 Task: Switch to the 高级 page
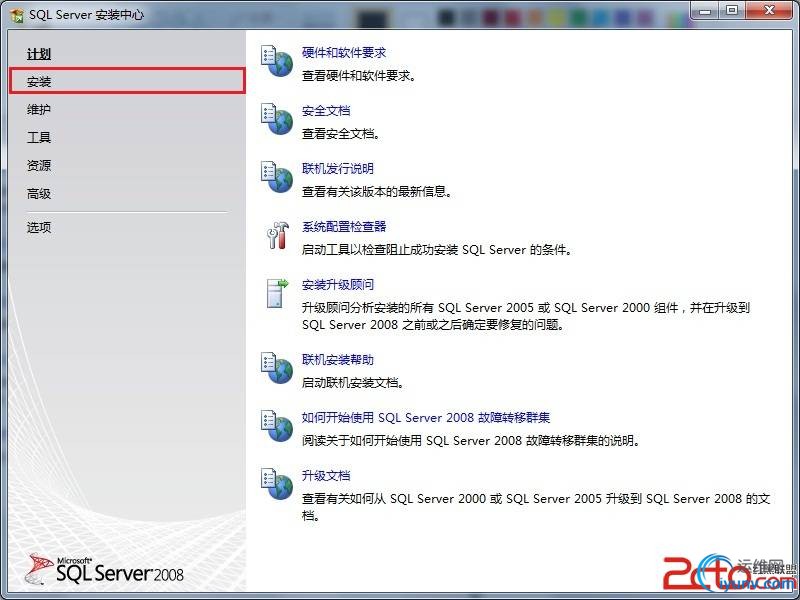(39, 193)
